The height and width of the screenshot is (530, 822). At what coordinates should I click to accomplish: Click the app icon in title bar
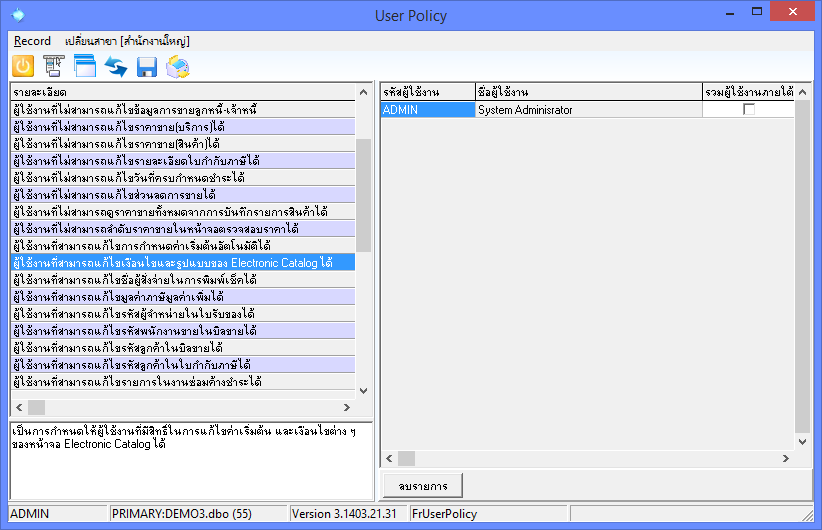pos(18,15)
